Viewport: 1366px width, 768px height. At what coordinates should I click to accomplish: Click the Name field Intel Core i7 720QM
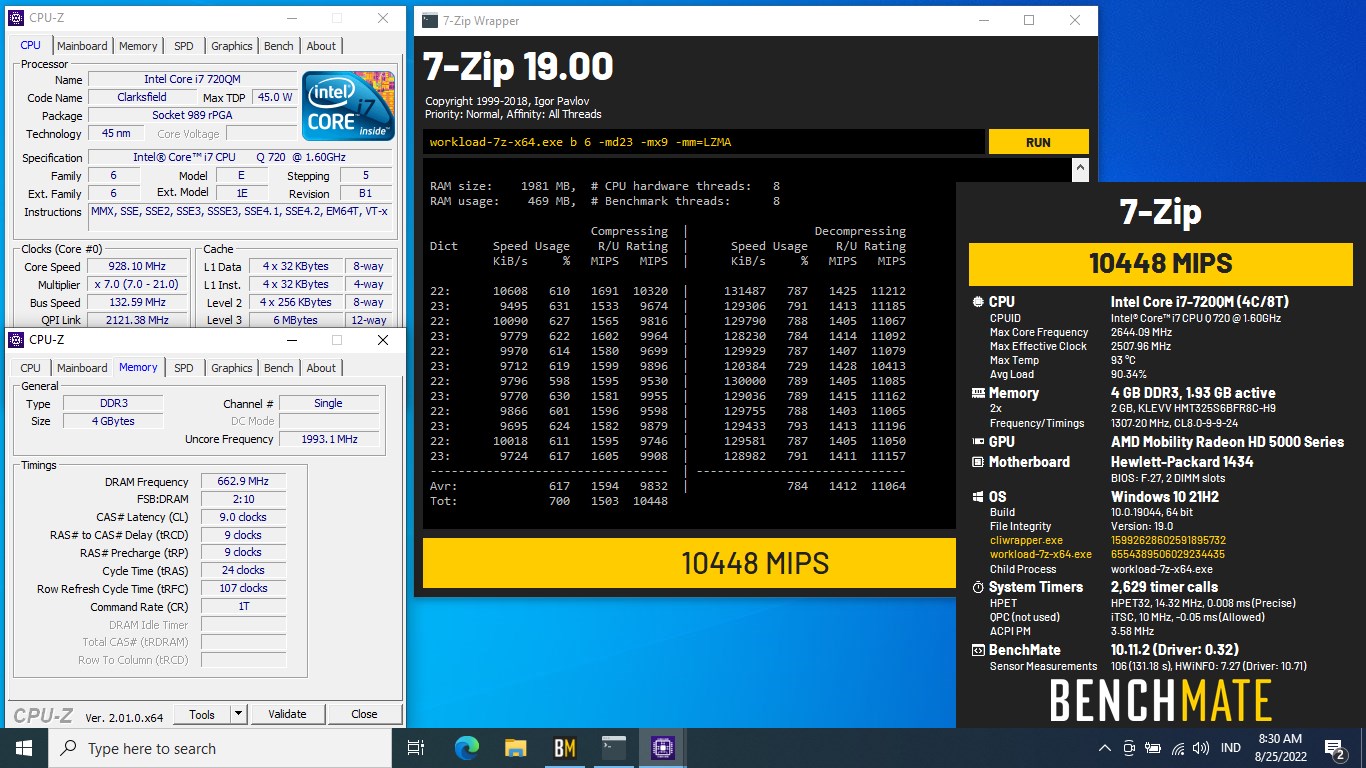(x=192, y=79)
